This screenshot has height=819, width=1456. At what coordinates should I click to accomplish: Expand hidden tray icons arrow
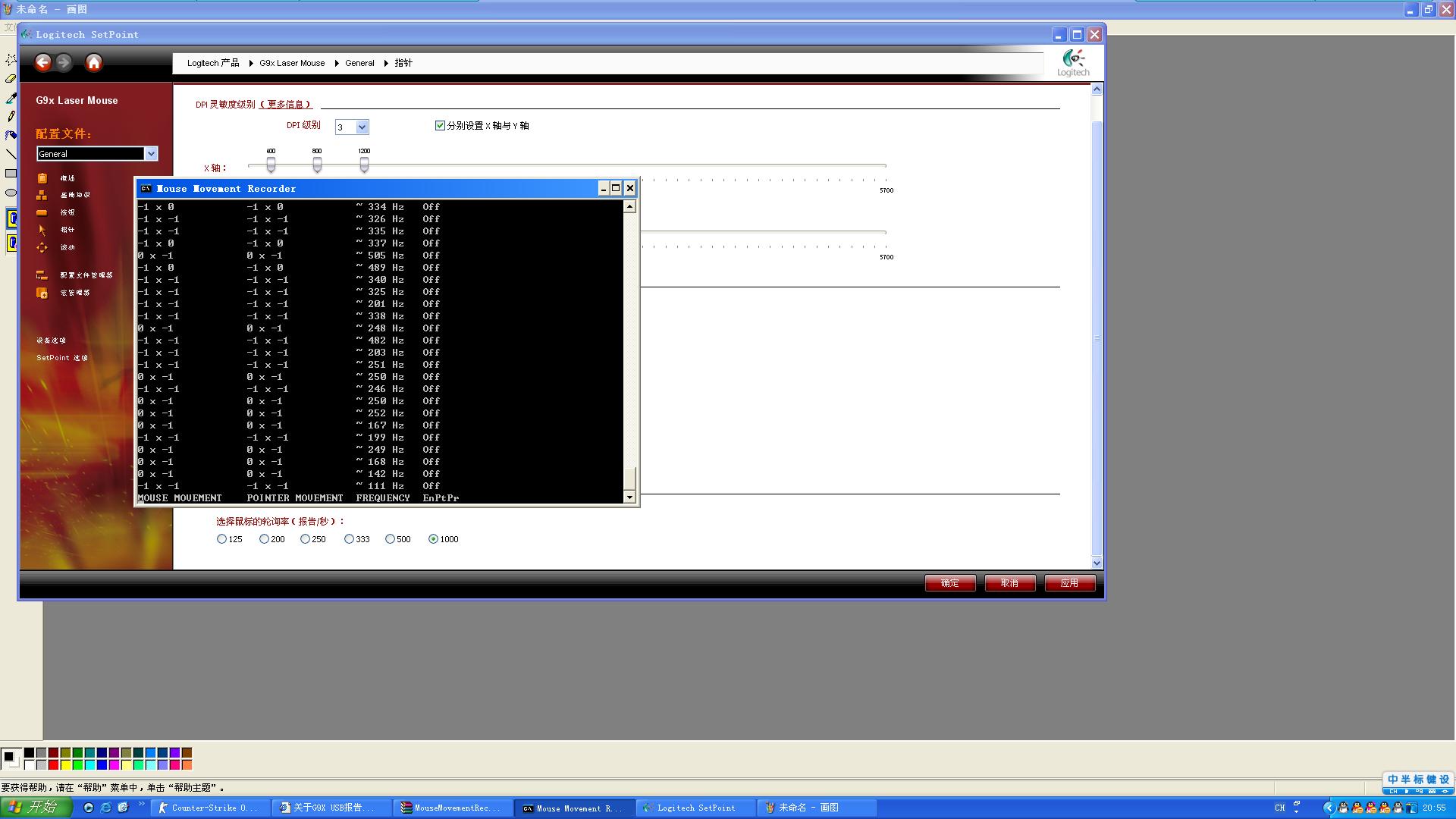(1329, 808)
